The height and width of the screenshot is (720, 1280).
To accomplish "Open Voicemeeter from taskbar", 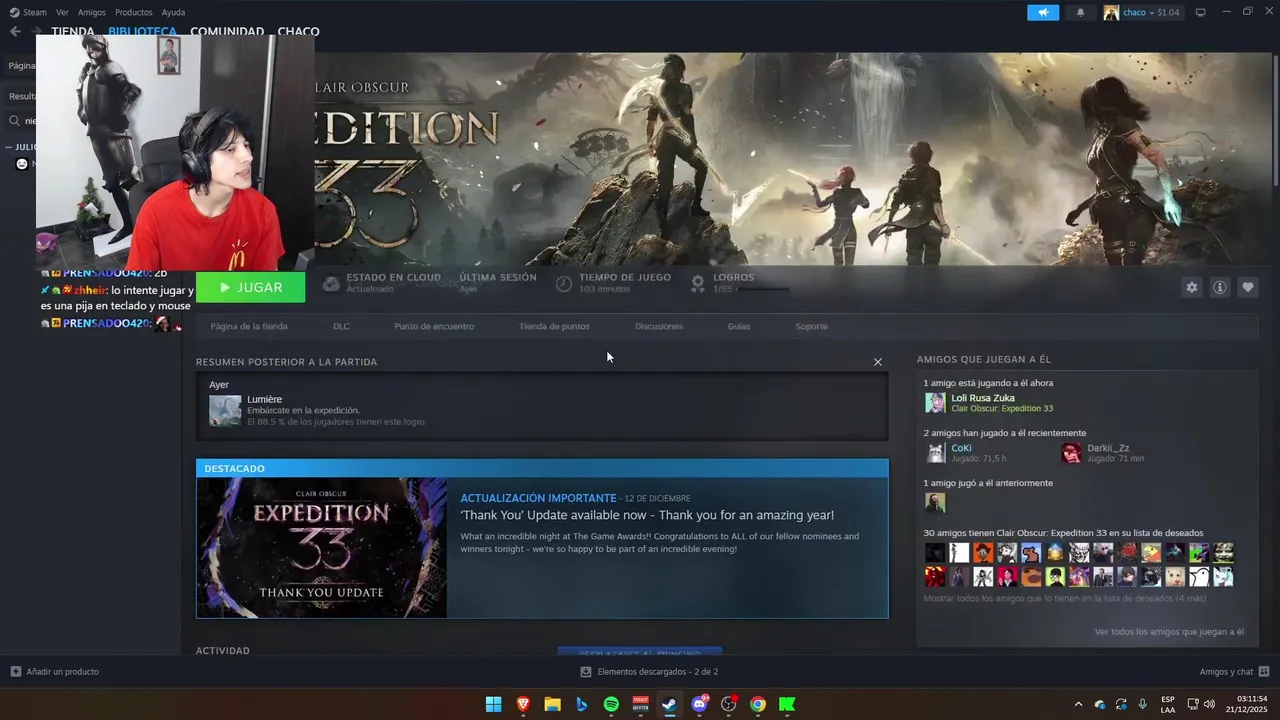I will pos(640,704).
